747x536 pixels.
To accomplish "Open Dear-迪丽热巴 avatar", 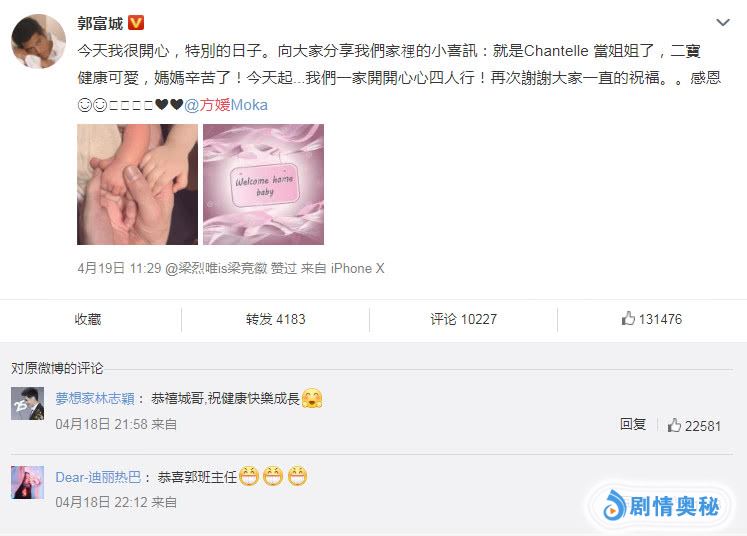I will click(28, 483).
